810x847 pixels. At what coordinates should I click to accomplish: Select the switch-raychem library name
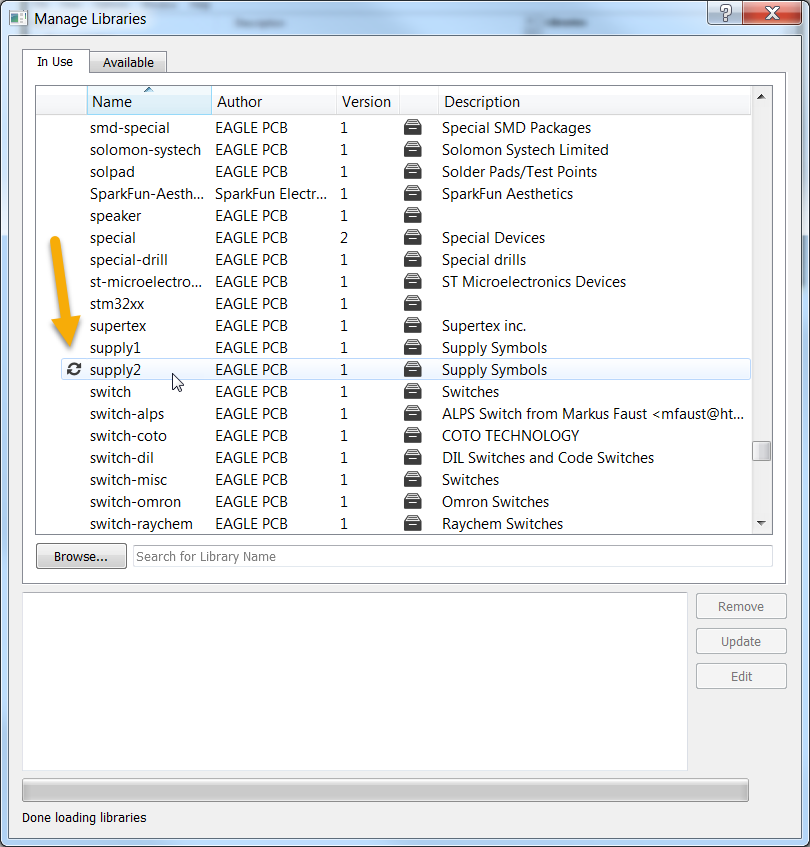point(141,525)
